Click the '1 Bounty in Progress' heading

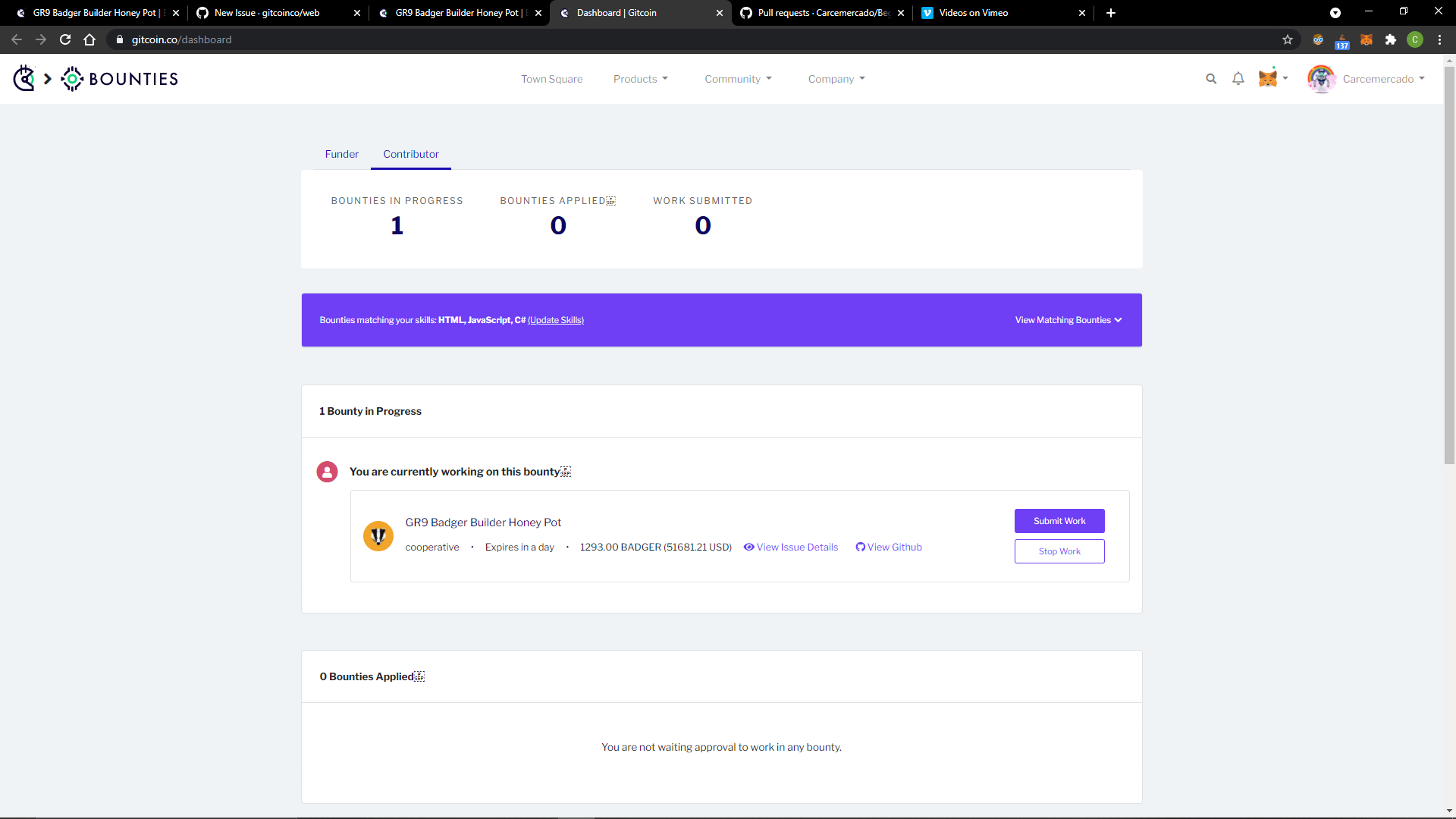coord(370,411)
